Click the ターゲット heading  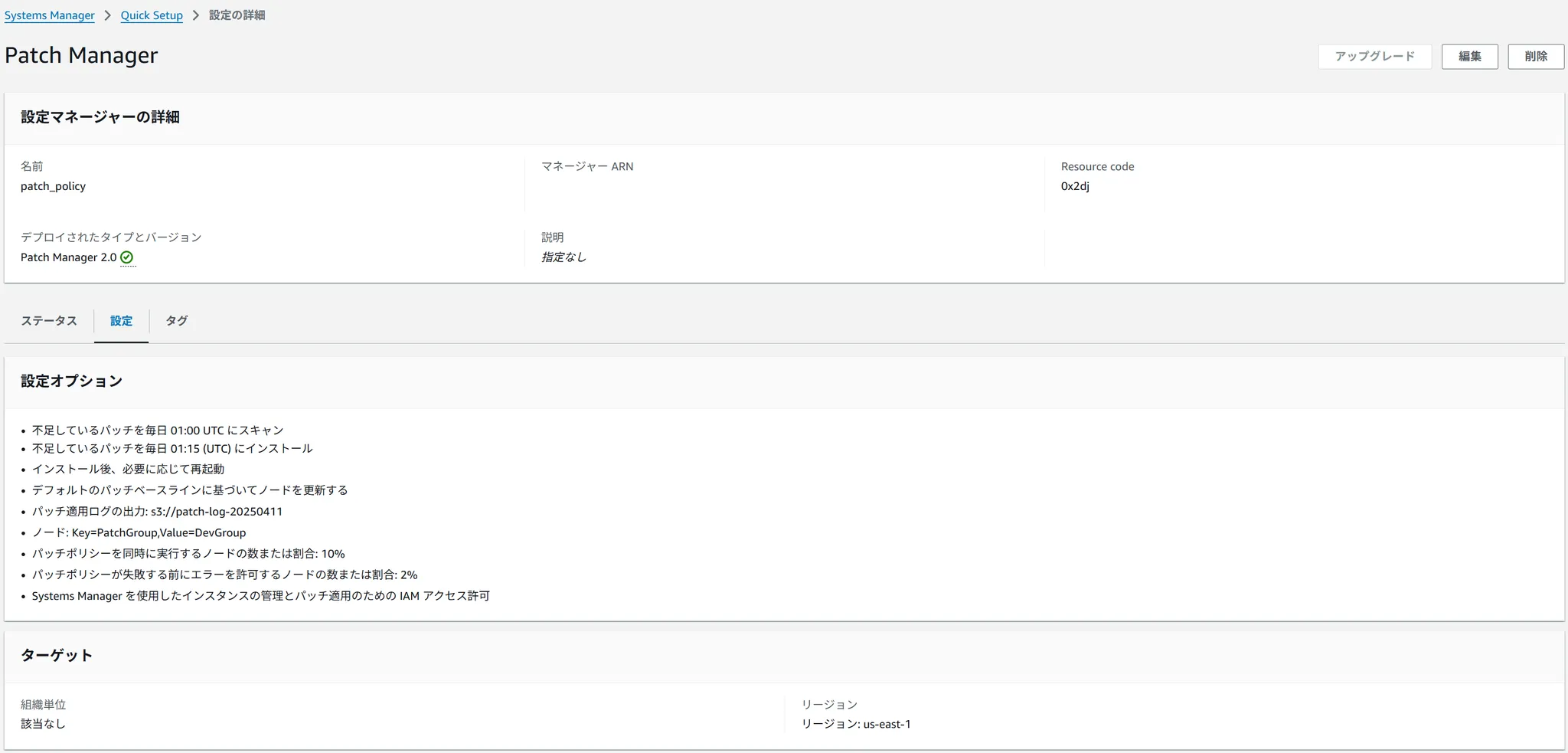pos(57,656)
